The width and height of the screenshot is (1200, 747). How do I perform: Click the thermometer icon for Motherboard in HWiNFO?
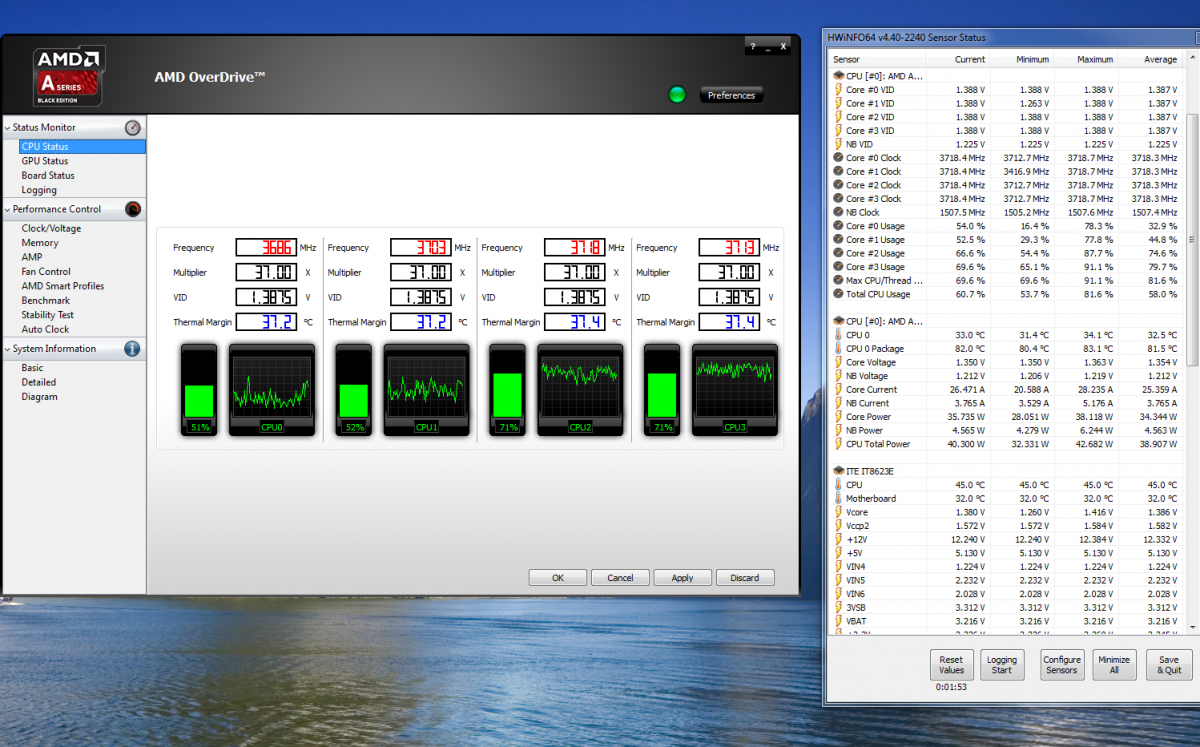(838, 498)
